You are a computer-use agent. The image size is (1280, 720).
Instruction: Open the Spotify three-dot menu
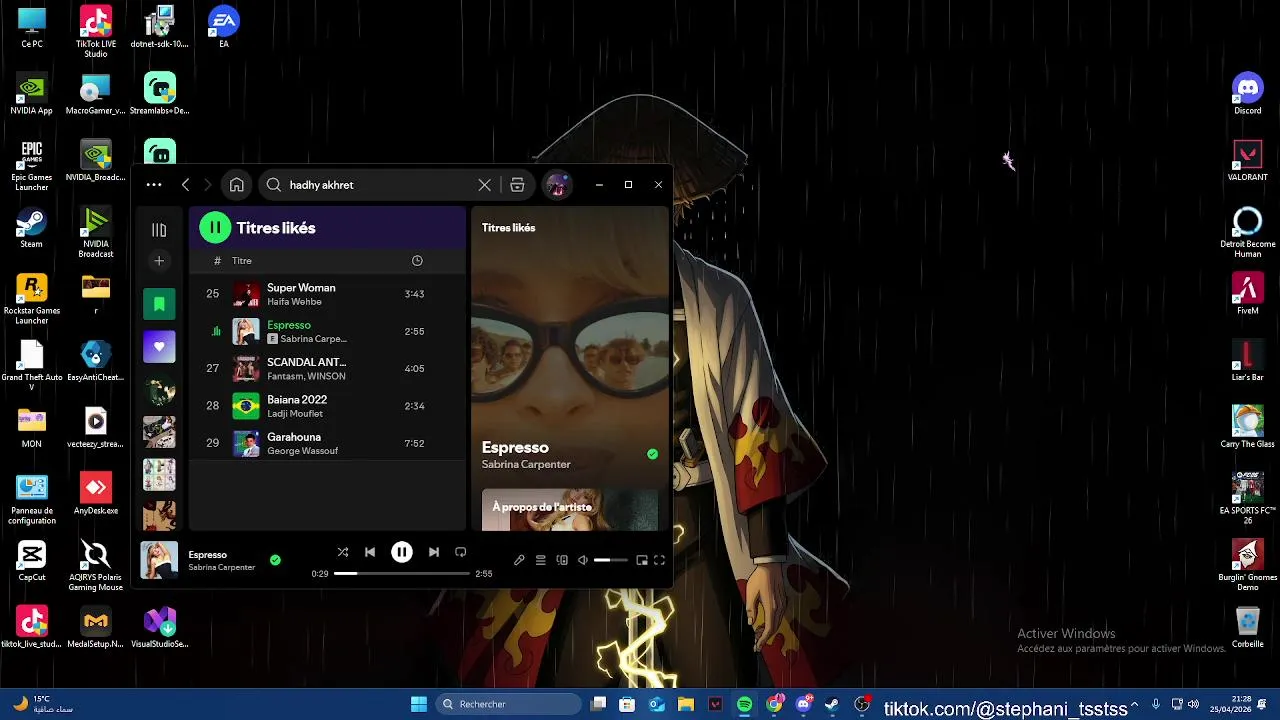pyautogui.click(x=153, y=185)
